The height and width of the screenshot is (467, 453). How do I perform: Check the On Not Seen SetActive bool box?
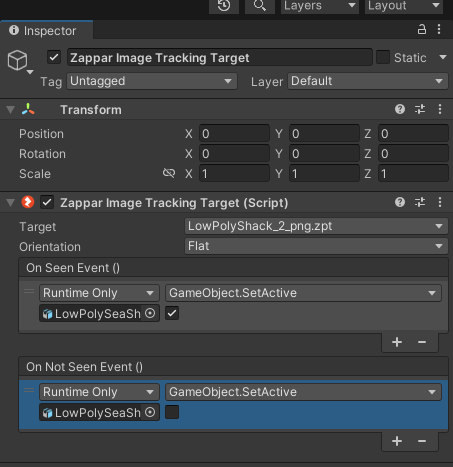(172, 412)
